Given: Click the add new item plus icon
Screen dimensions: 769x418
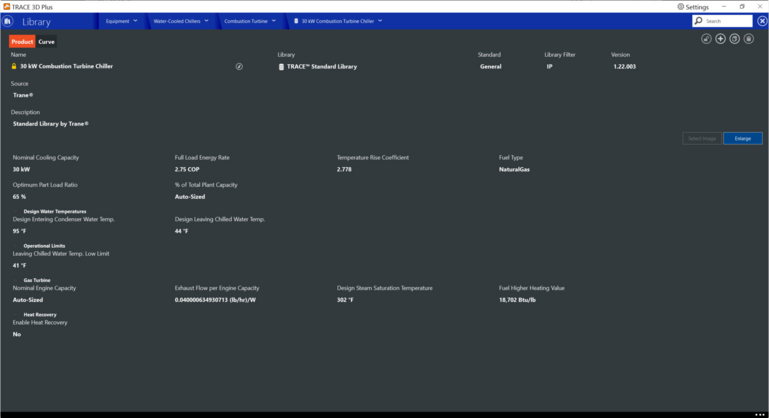Looking at the screenshot, I should pos(720,39).
